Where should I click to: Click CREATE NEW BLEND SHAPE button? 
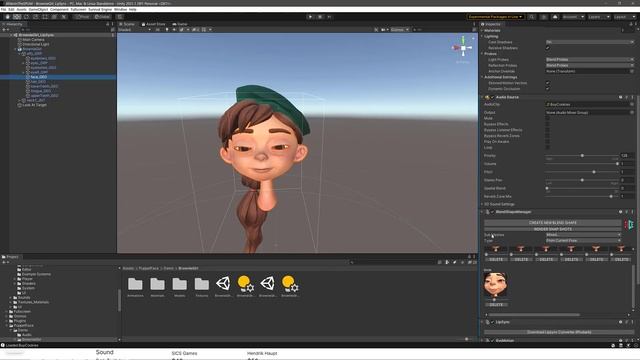click(553, 223)
